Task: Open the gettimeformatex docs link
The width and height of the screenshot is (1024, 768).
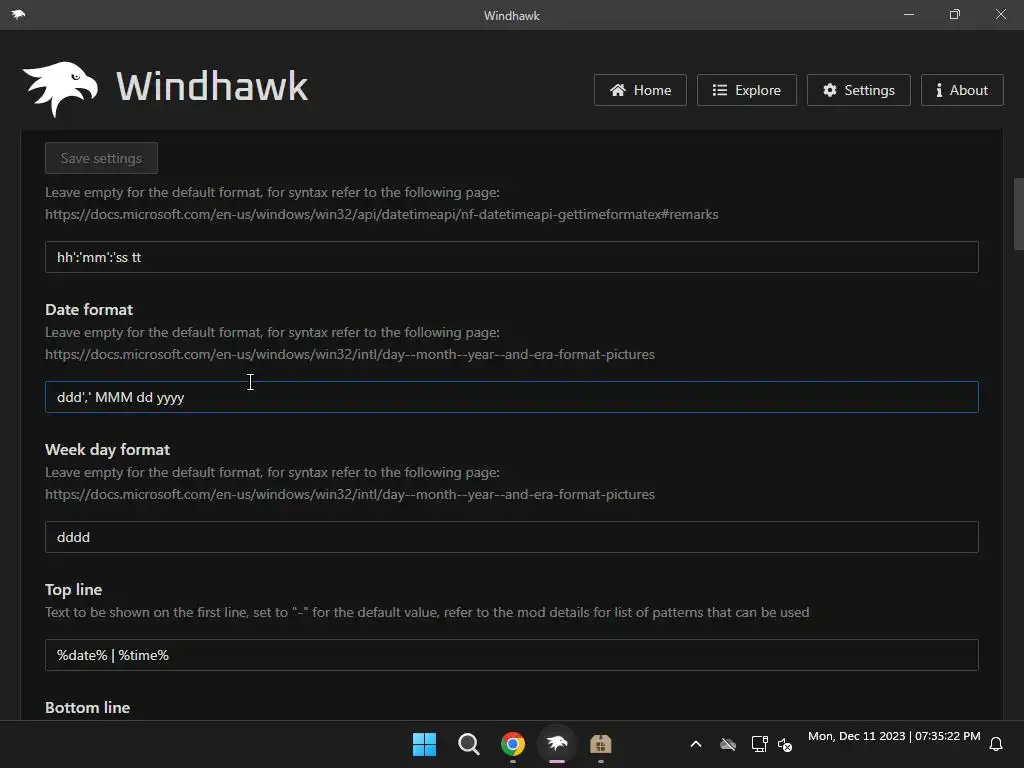Action: point(381,214)
